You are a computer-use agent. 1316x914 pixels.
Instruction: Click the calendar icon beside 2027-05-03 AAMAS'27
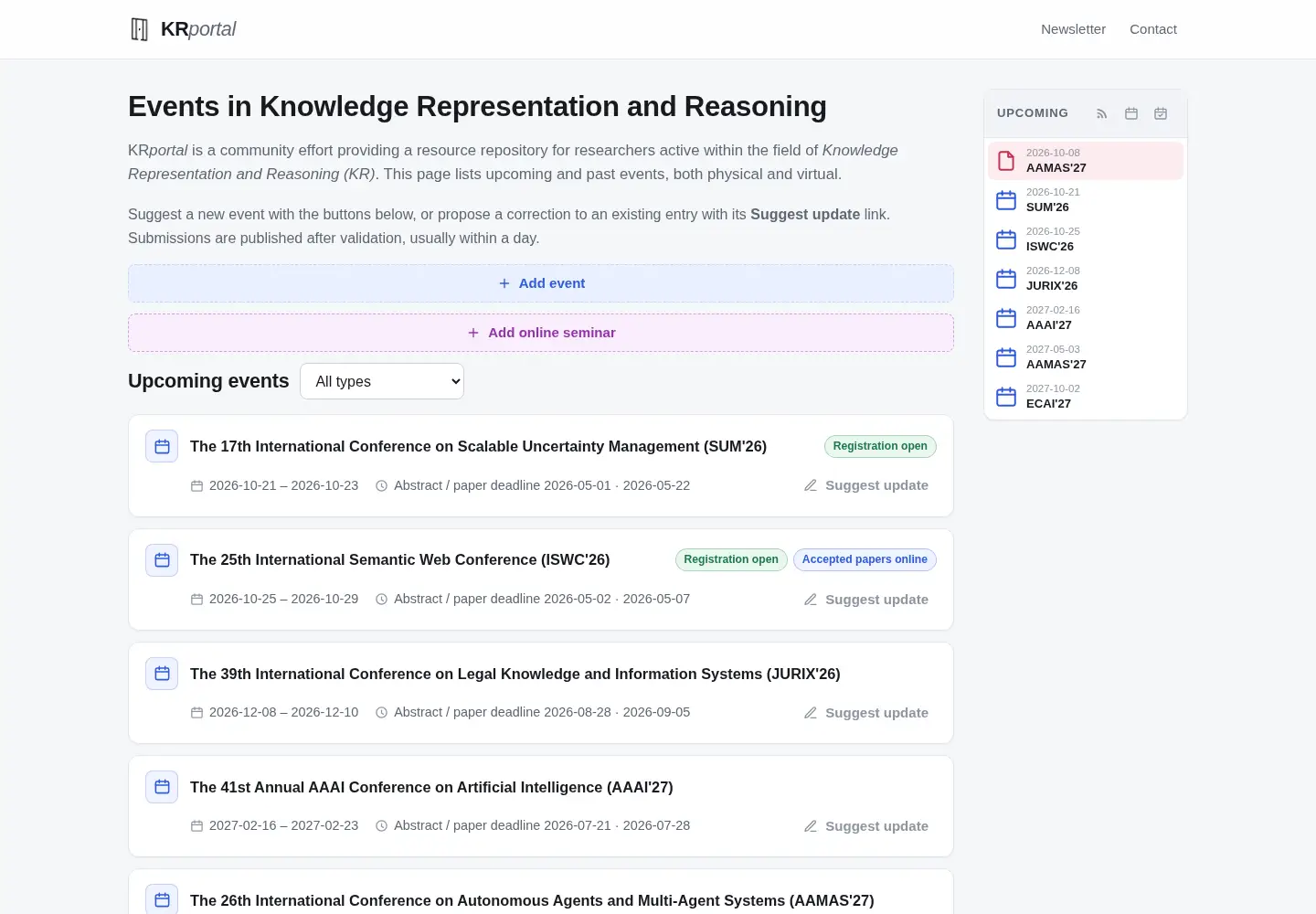pyautogui.click(x=1006, y=357)
